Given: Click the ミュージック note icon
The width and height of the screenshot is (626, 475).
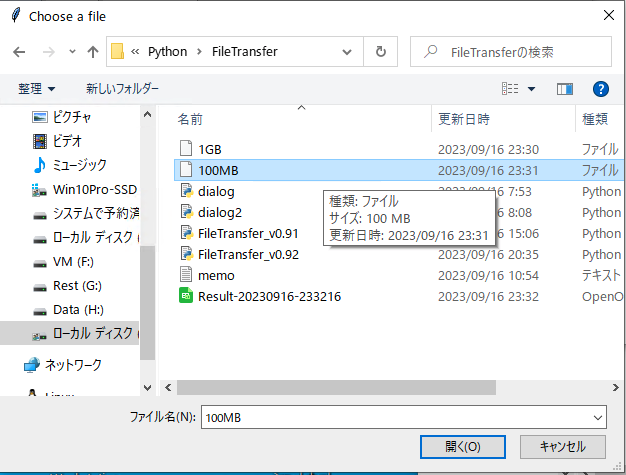Looking at the screenshot, I should click(40, 165).
